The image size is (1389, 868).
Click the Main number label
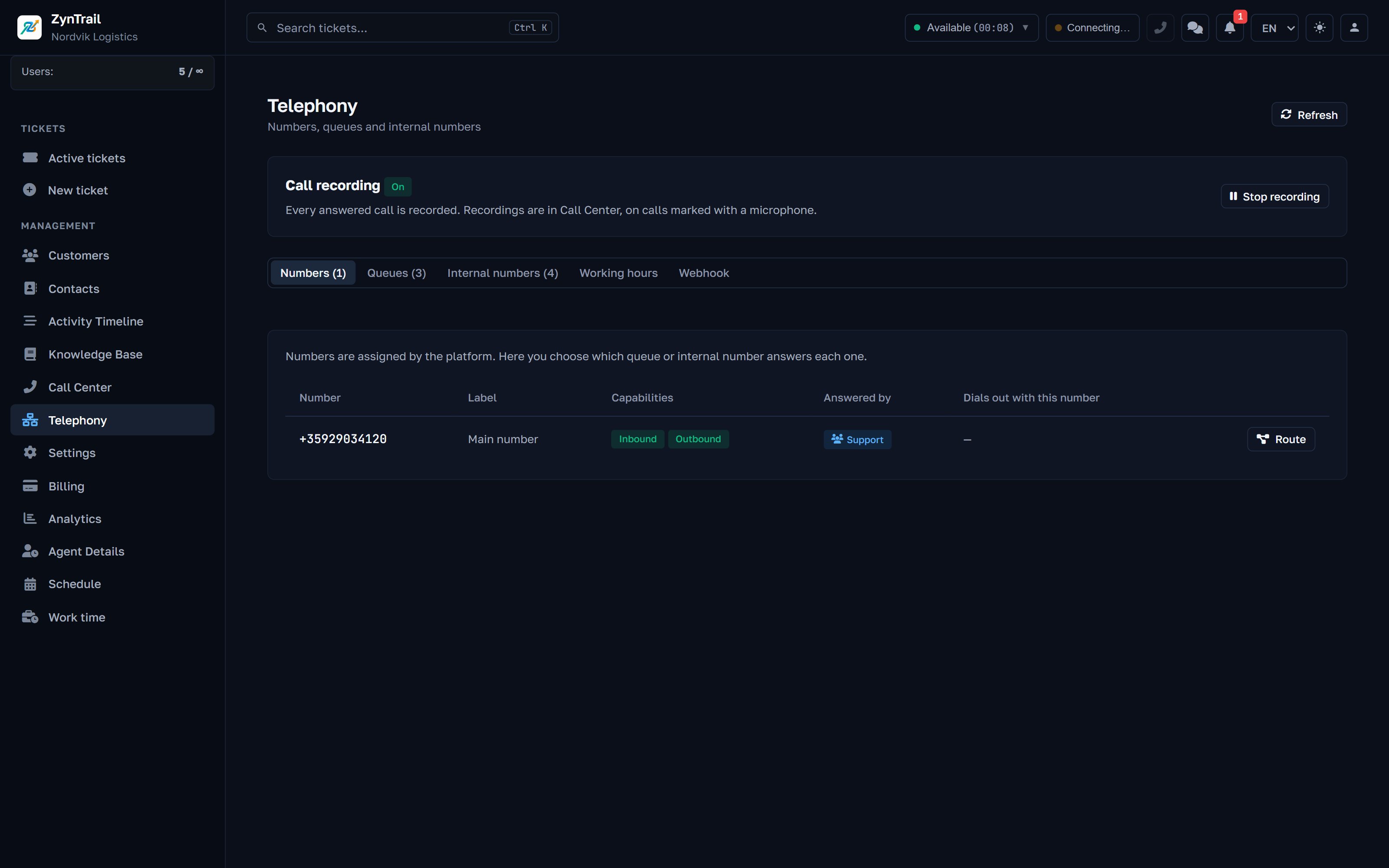point(503,439)
